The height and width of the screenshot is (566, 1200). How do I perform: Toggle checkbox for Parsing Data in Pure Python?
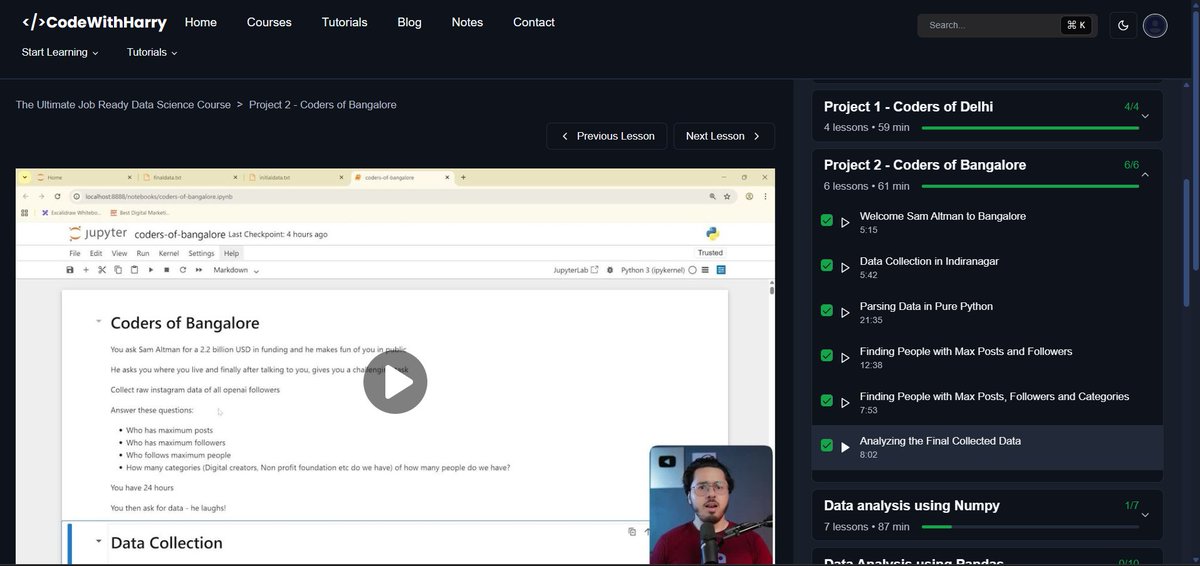827,310
